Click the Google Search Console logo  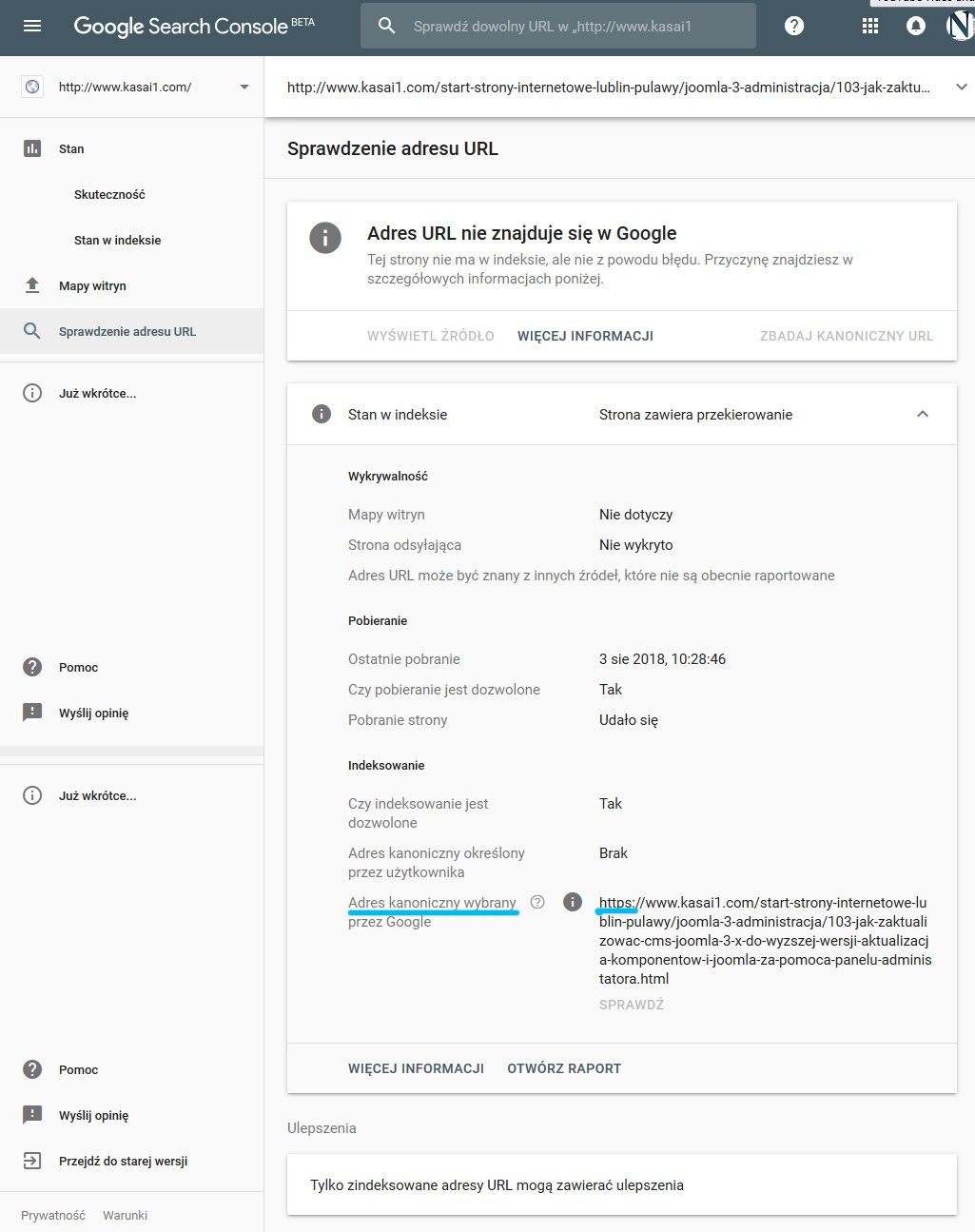coord(194,26)
